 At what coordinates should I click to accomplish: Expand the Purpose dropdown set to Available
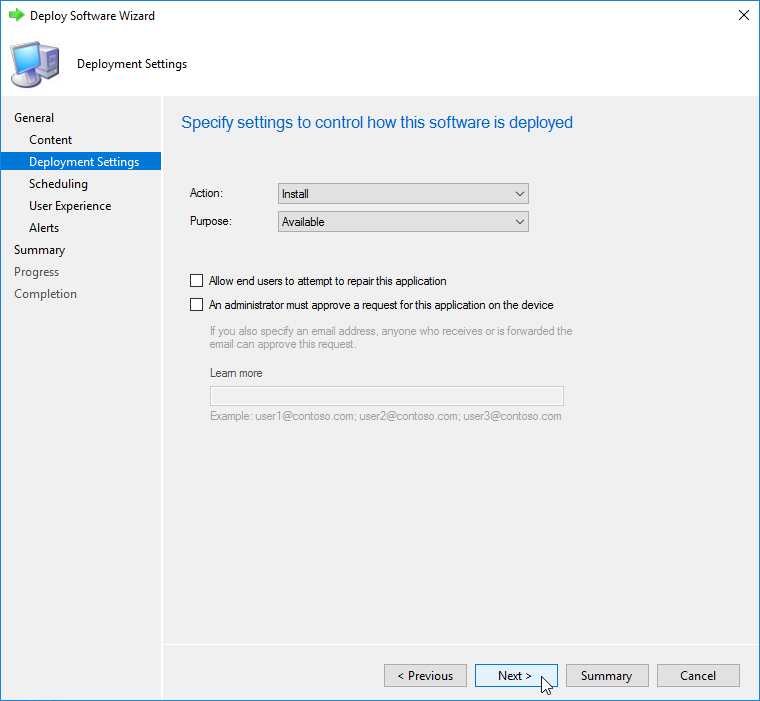tap(403, 222)
